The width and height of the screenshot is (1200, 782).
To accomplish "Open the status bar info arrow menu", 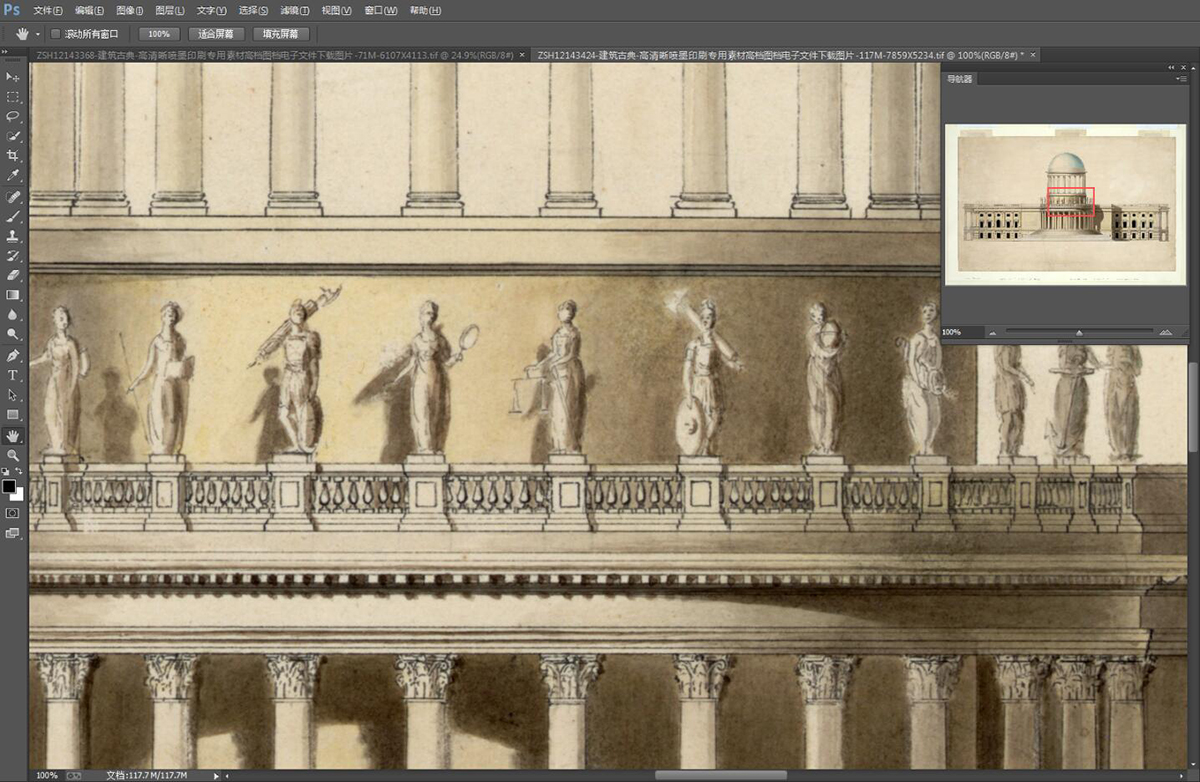I will click(216, 775).
